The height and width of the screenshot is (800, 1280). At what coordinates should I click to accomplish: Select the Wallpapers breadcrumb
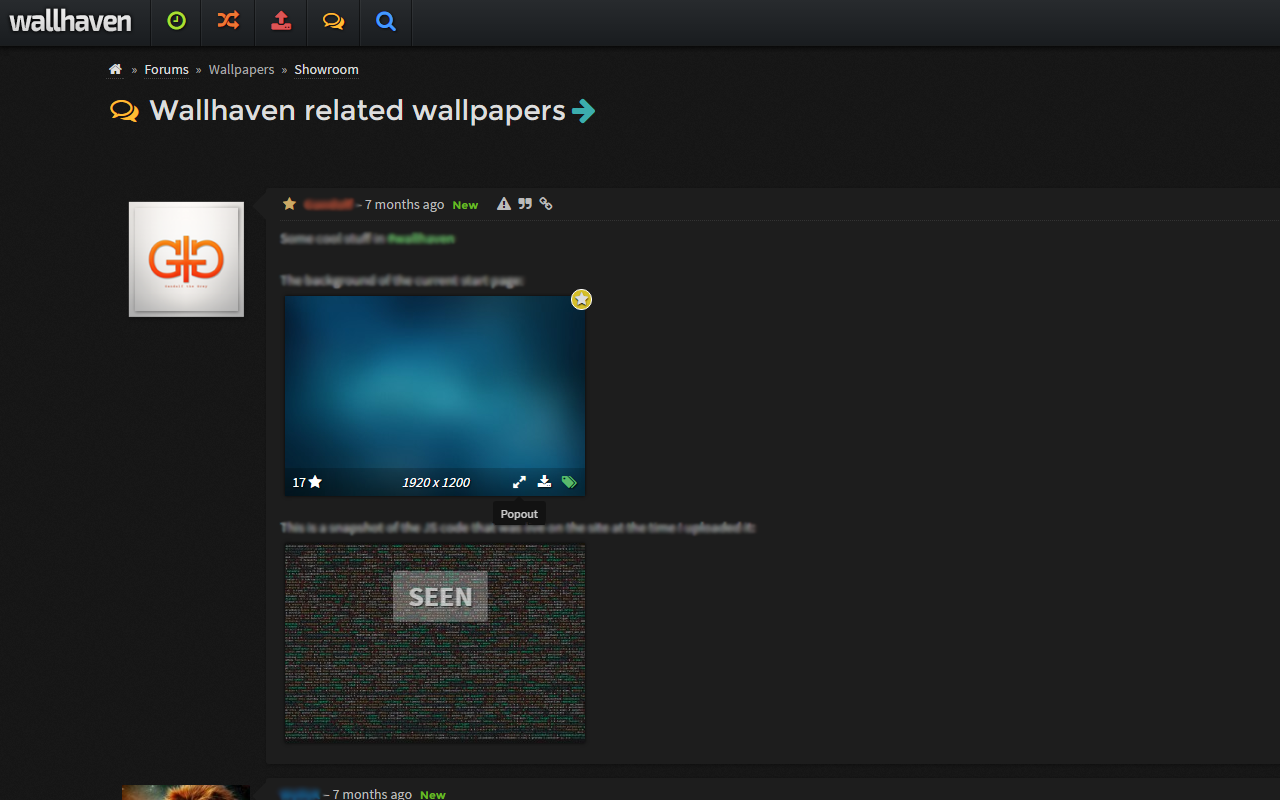[241, 70]
